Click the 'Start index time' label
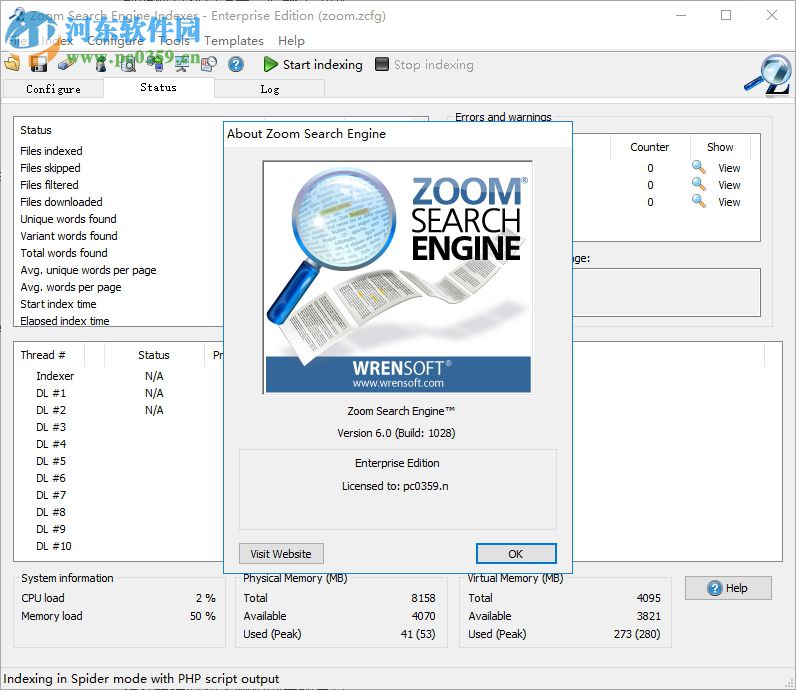Viewport: 796px width, 690px height. coord(58,304)
